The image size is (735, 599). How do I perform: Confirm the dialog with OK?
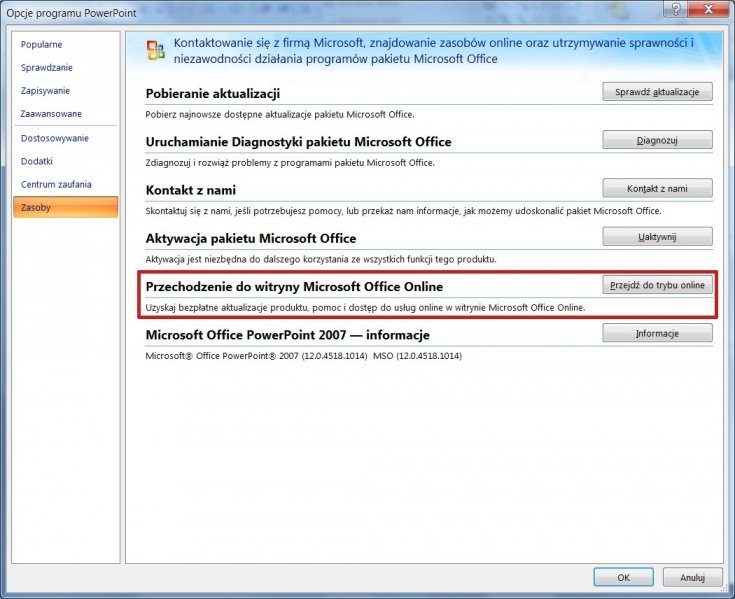click(x=623, y=577)
